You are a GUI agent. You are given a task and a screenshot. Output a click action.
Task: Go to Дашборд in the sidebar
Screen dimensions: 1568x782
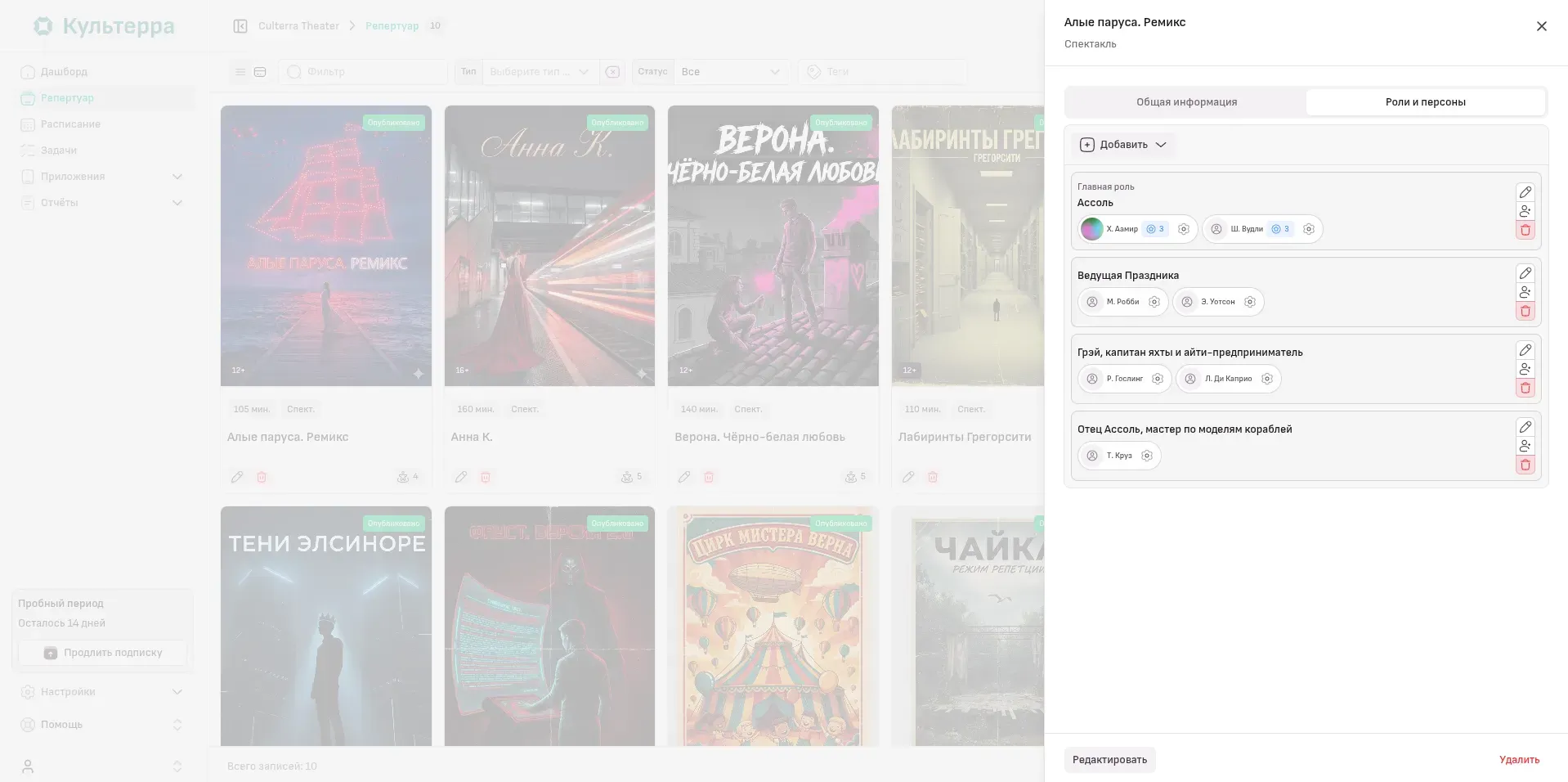click(102, 72)
